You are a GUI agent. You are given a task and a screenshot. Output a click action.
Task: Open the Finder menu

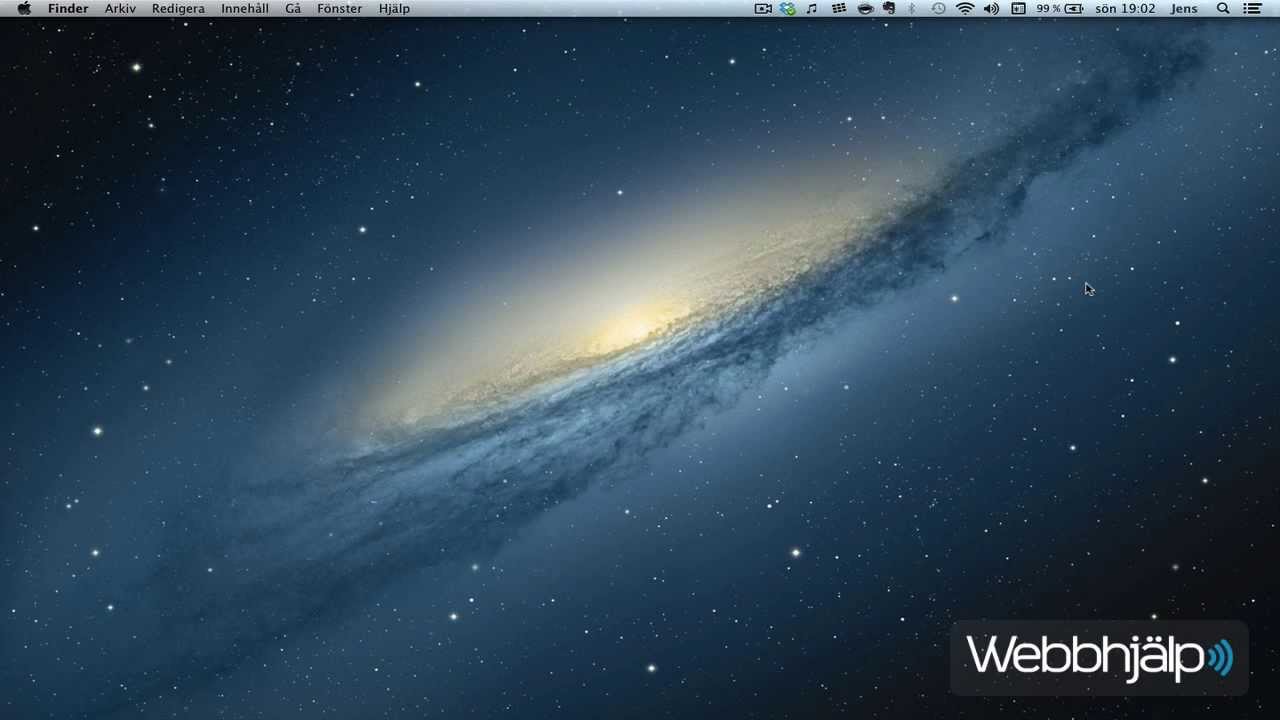coord(68,9)
